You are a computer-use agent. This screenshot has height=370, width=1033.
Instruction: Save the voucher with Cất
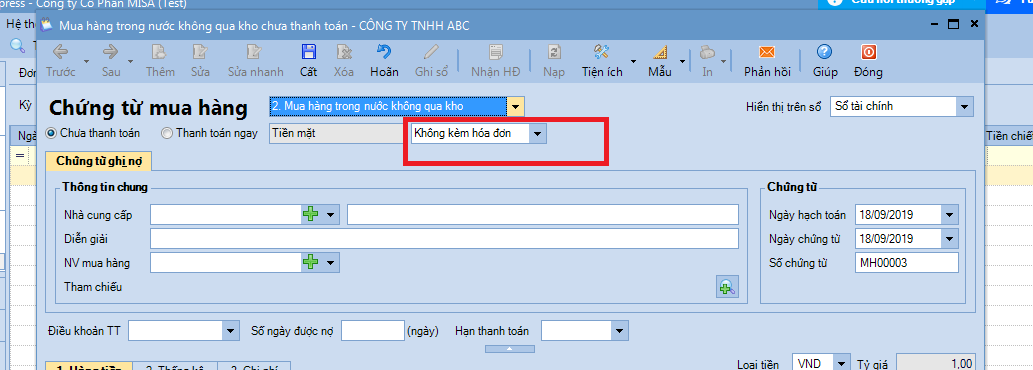click(x=308, y=60)
